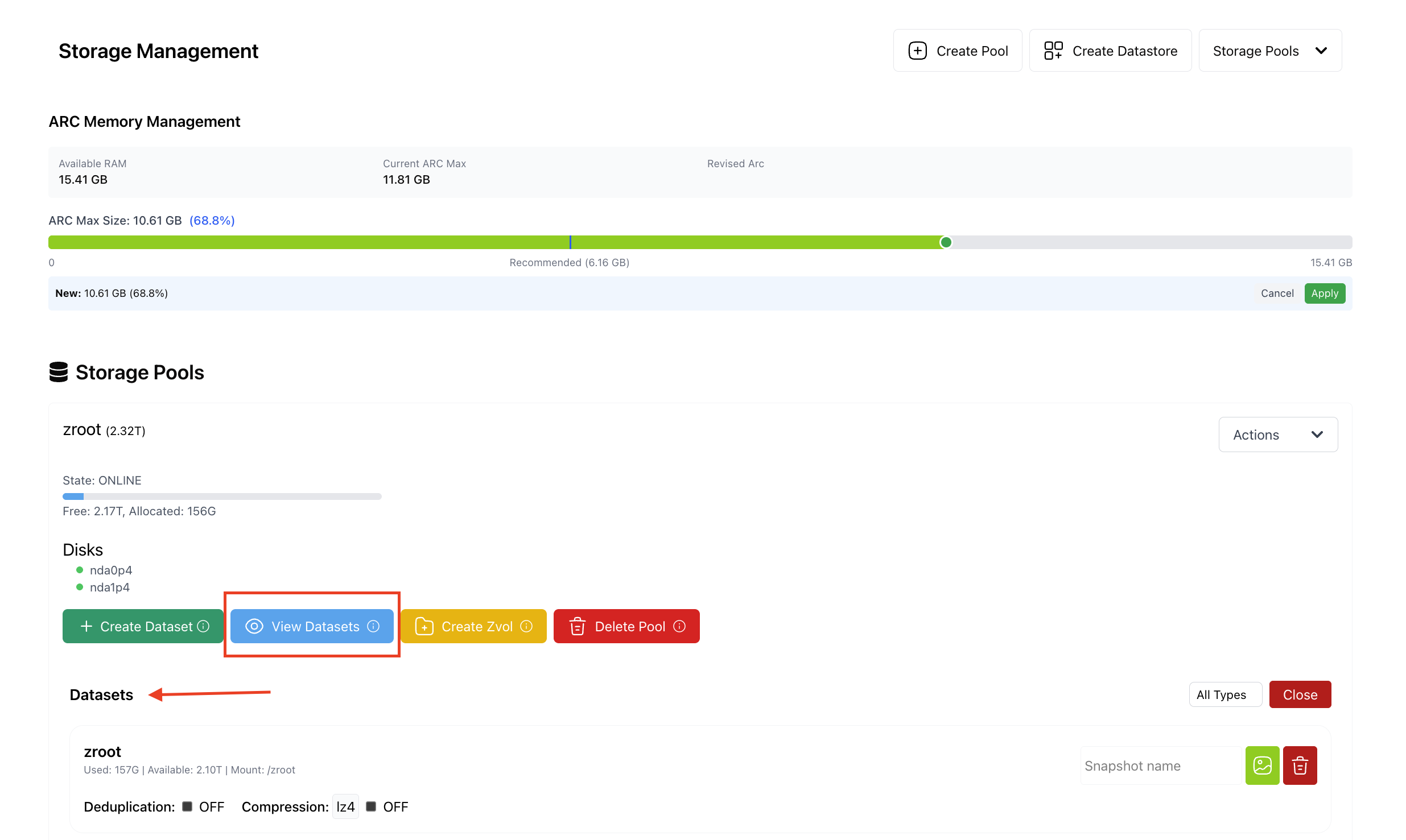Viewport: 1406px width, 840px height.
Task: Apply the new ARC max size
Action: [x=1325, y=293]
